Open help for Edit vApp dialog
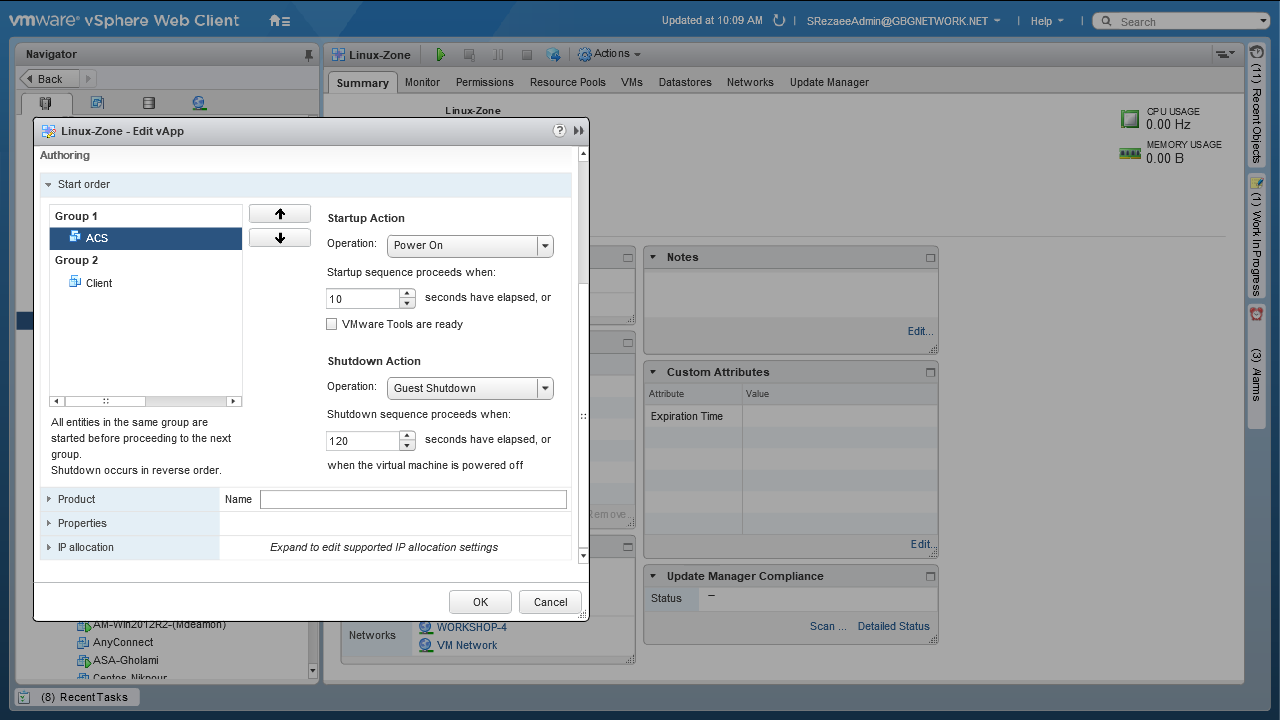This screenshot has width=1280, height=720. (560, 131)
